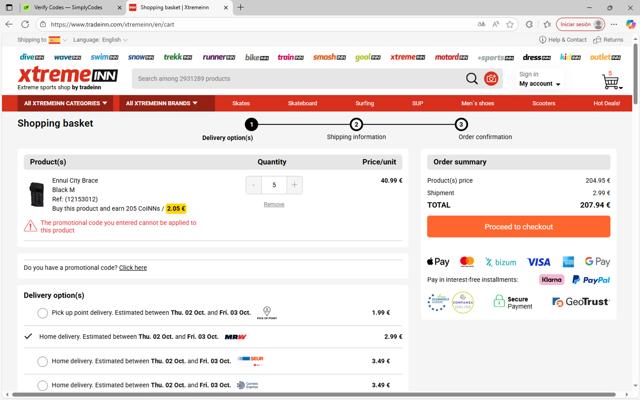Click the PayPal payment logo
640x400 pixels.
pos(591,280)
